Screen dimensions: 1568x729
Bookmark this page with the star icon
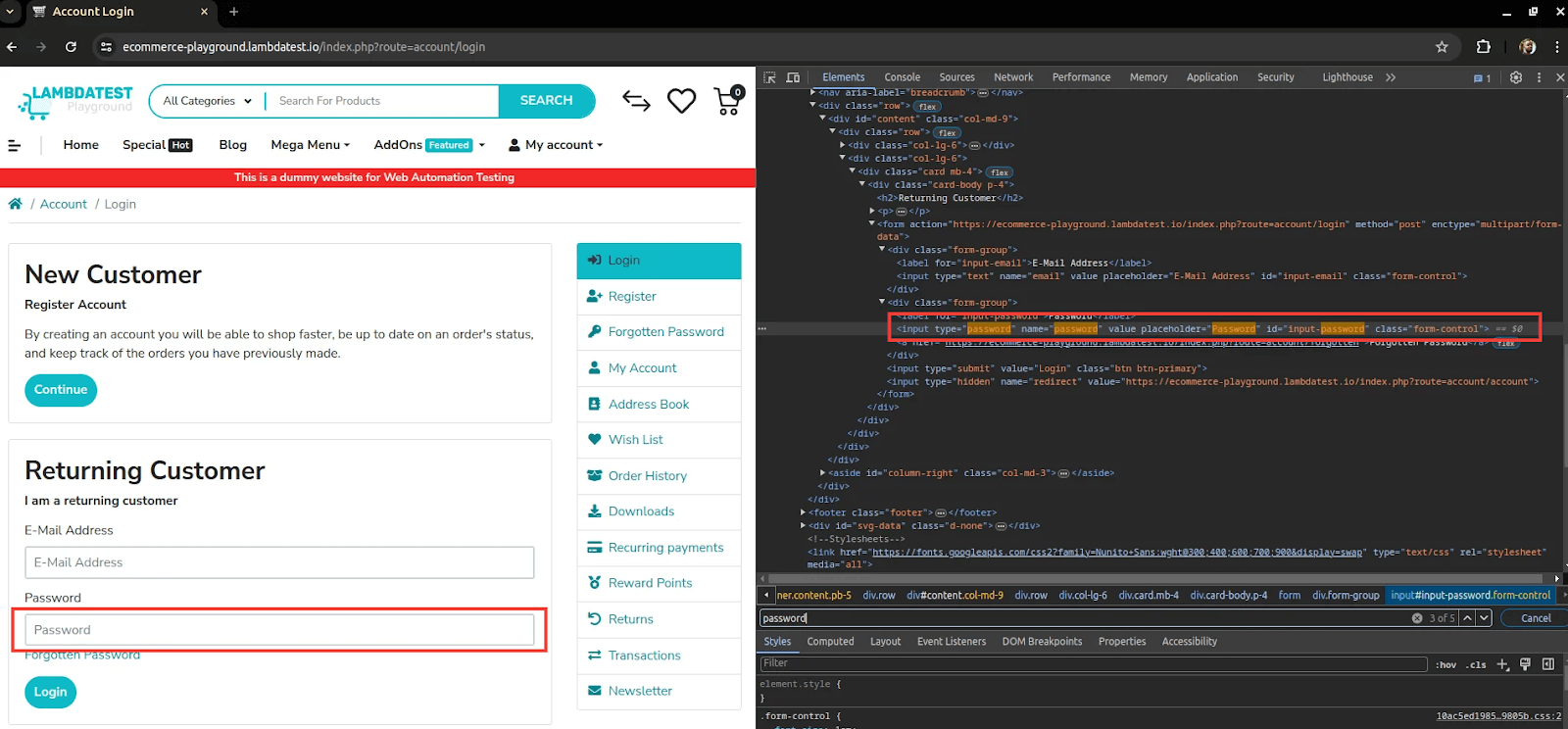[1442, 47]
